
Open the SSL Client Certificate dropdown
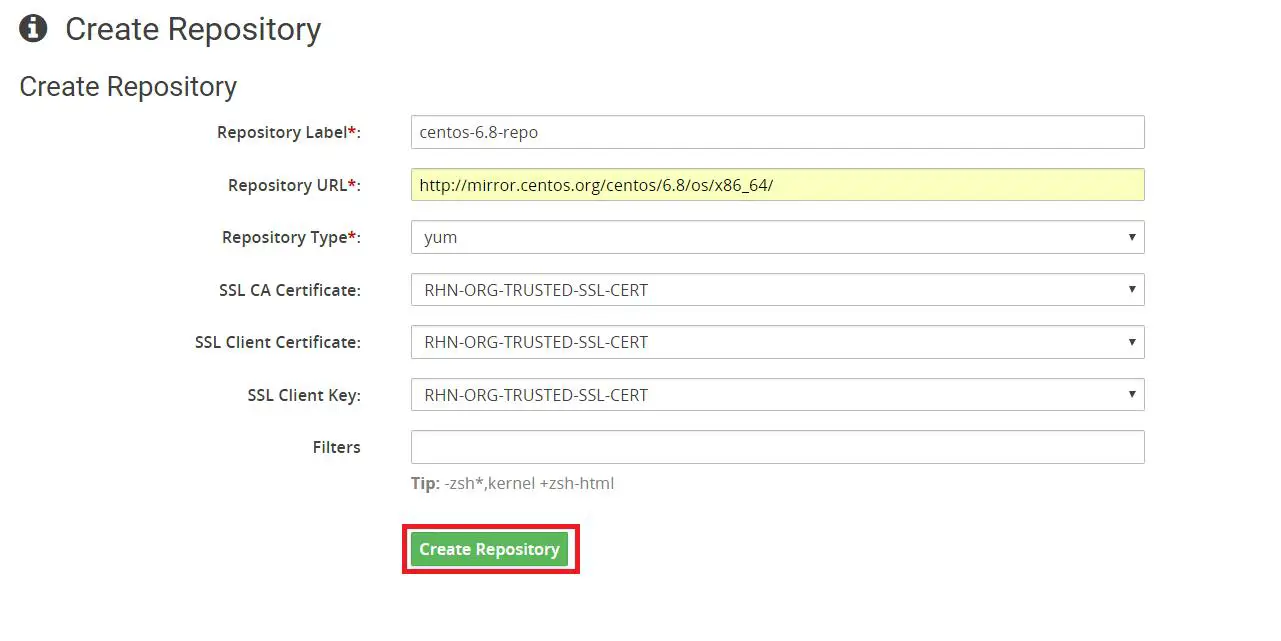[x=777, y=342]
